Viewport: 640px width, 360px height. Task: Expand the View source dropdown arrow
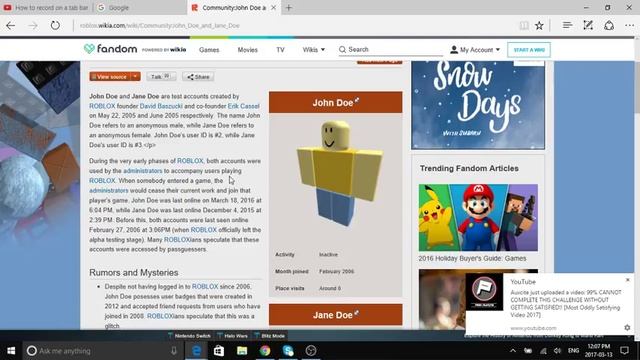135,77
